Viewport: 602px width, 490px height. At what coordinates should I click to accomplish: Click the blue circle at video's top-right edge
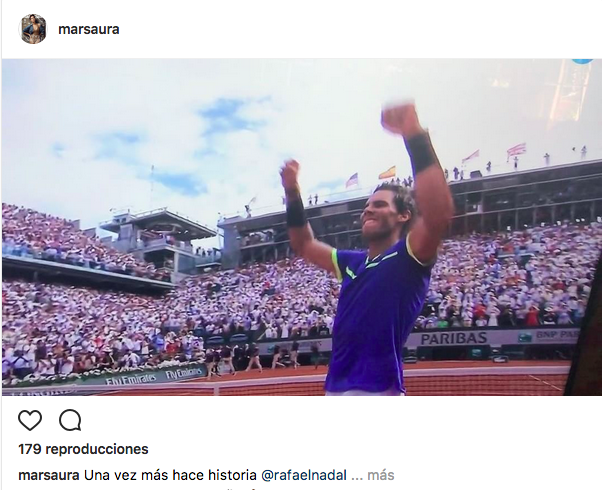(x=582, y=61)
